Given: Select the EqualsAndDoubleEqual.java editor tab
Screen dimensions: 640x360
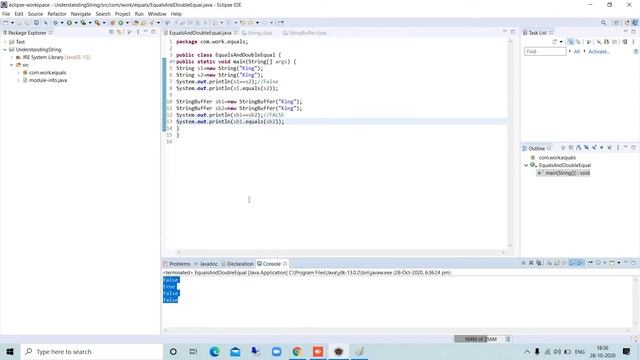Looking at the screenshot, I should point(200,33).
